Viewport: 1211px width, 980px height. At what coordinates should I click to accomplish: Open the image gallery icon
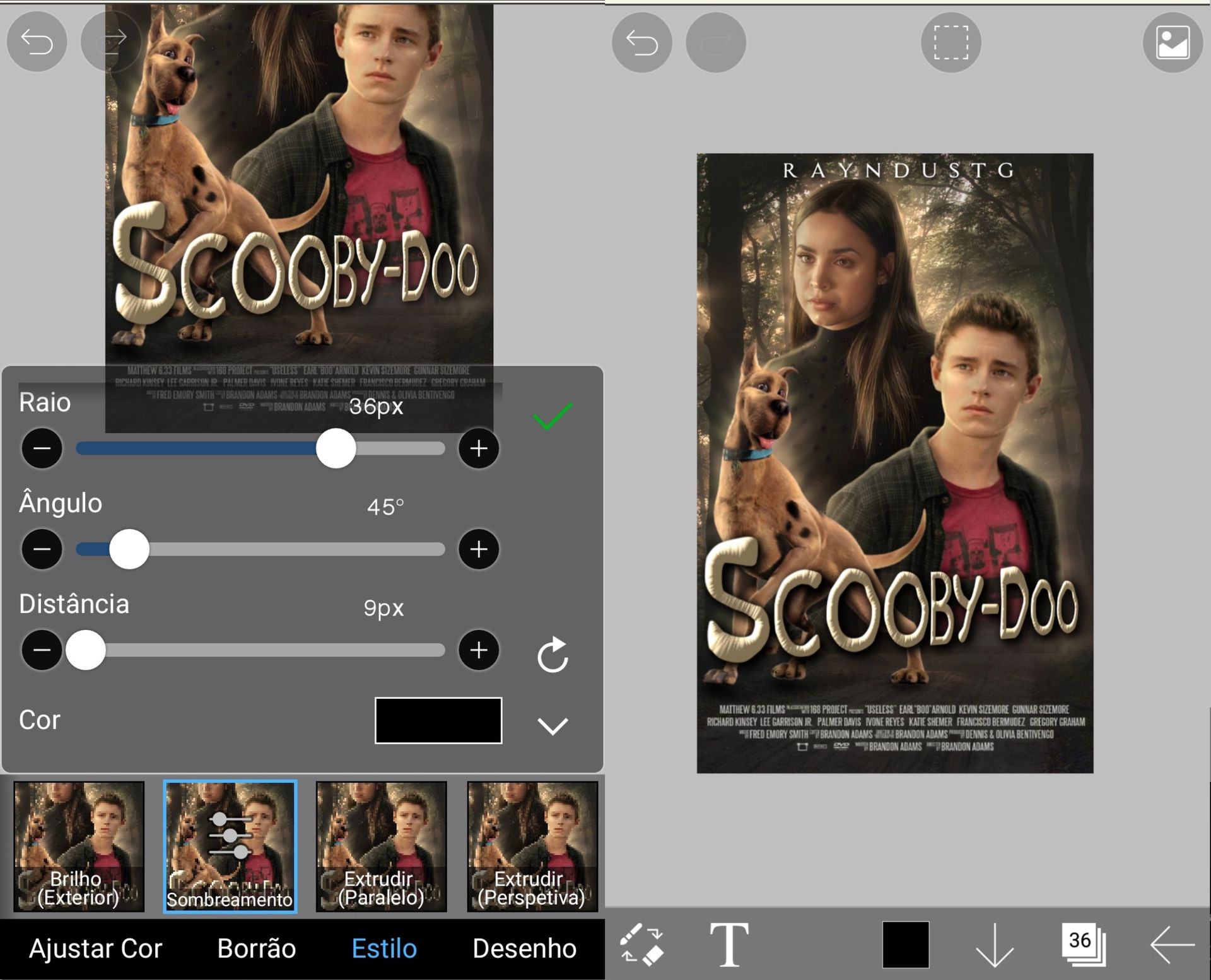[1173, 42]
